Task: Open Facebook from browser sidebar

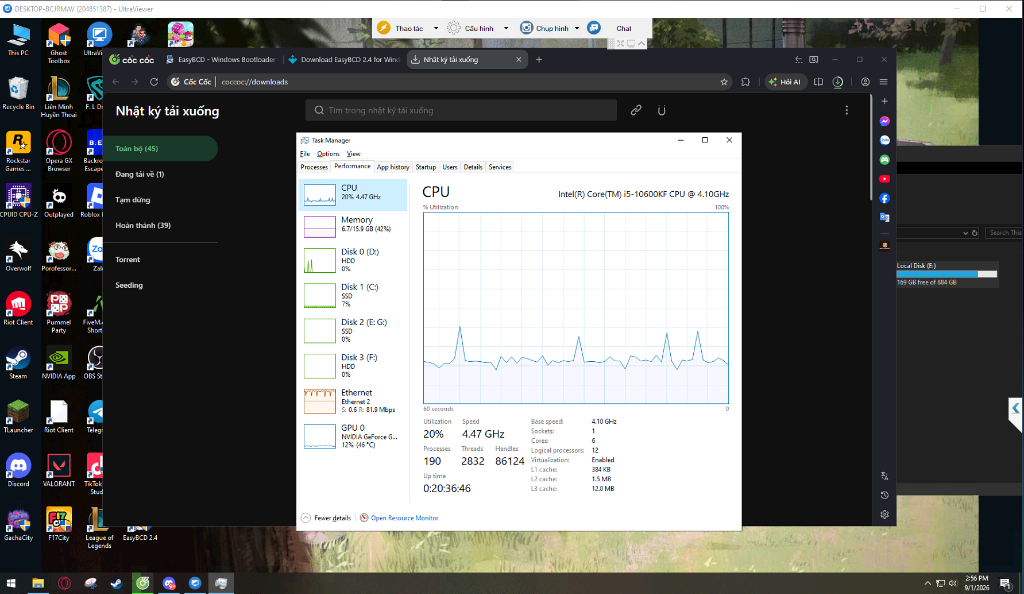Action: (884, 198)
